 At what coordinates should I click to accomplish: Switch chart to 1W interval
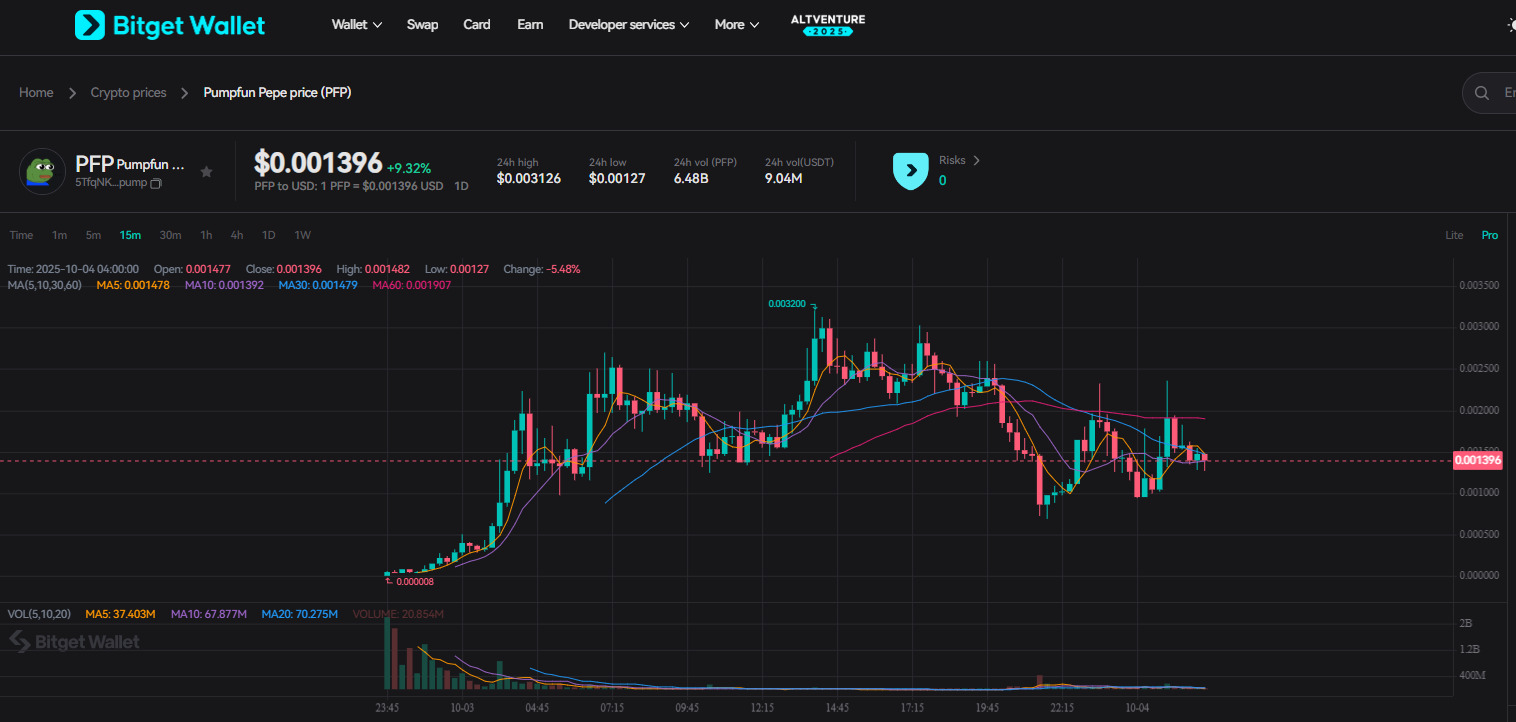click(302, 235)
